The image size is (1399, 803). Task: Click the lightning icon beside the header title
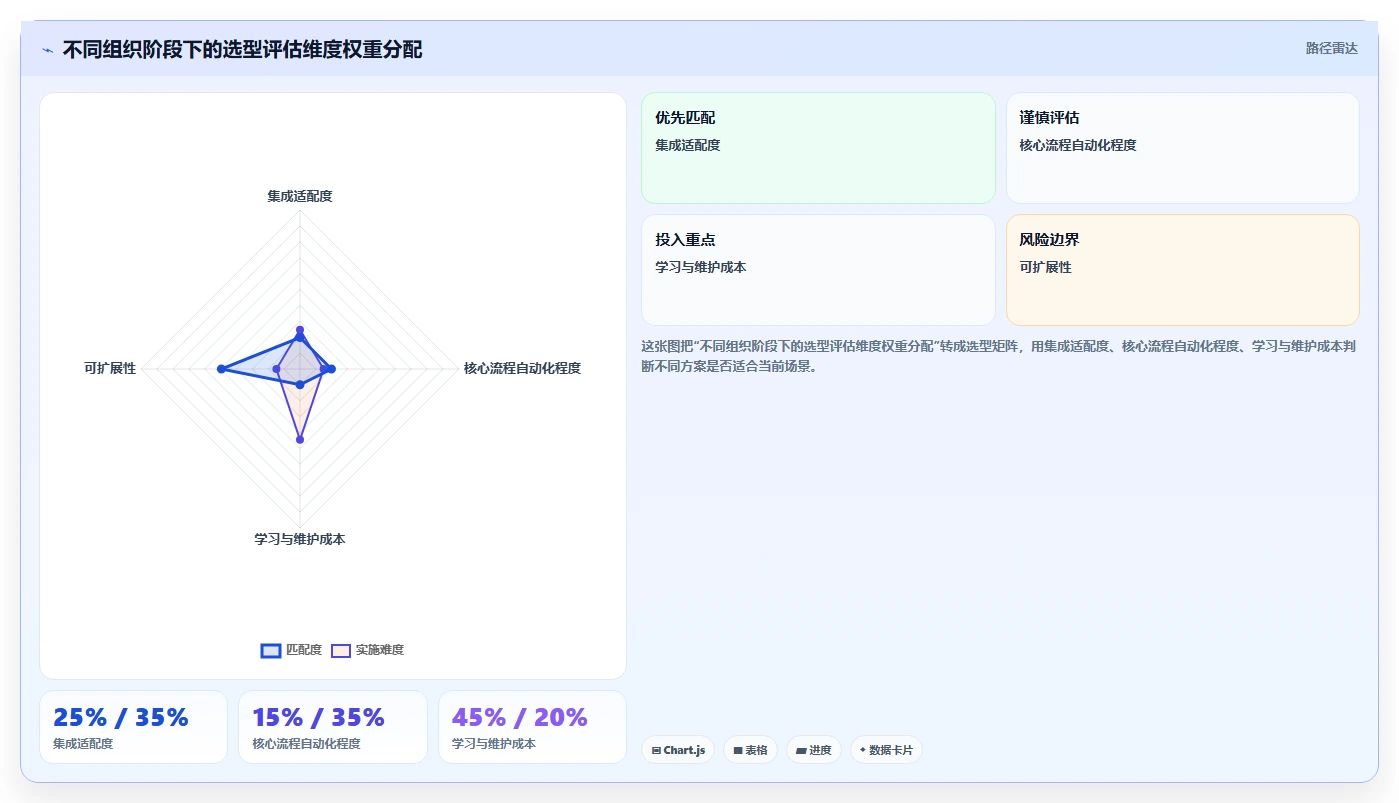[x=47, y=50]
